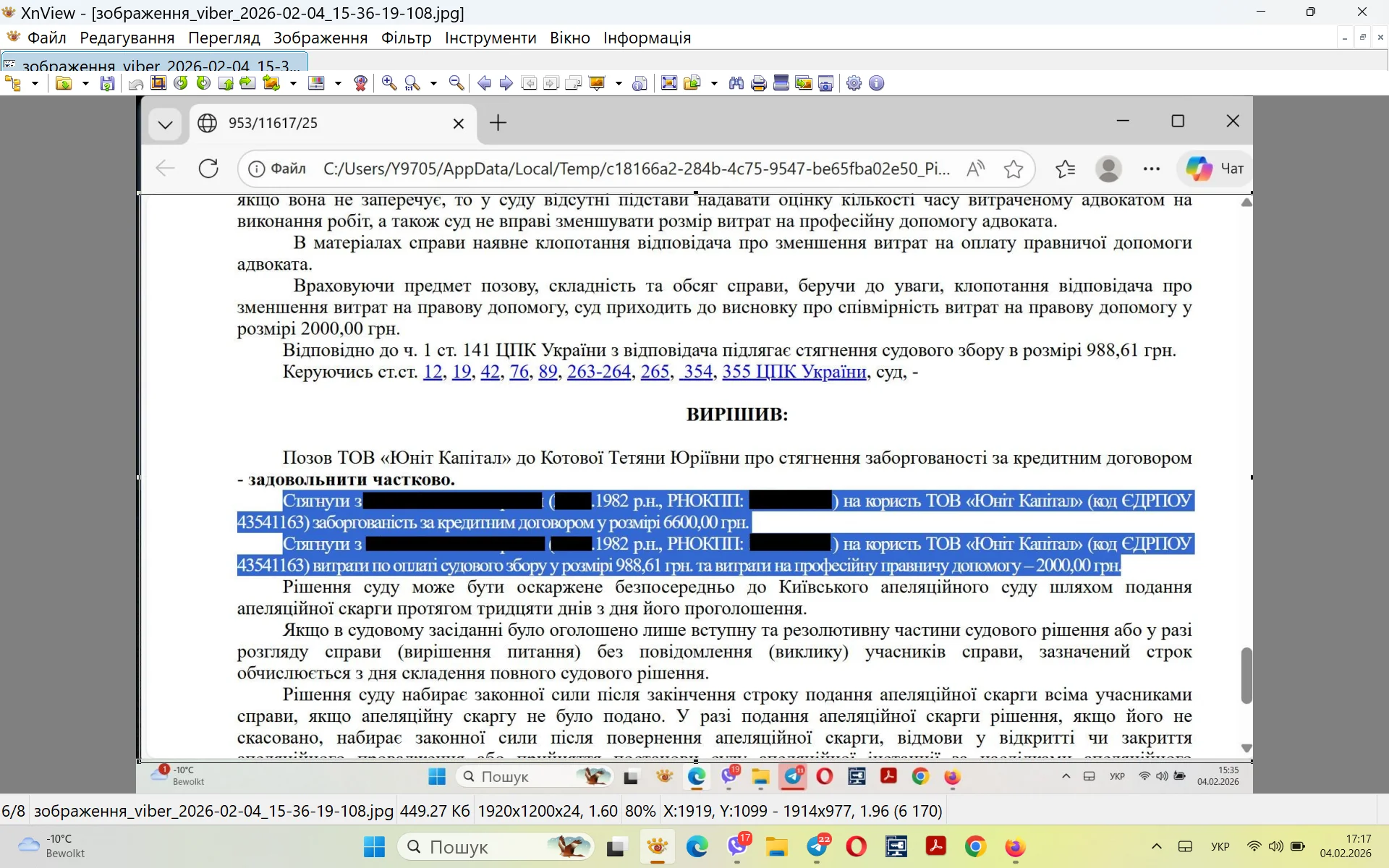Viewport: 1389px width, 868px height.
Task: Open the Фільтр menu
Action: [x=406, y=38]
